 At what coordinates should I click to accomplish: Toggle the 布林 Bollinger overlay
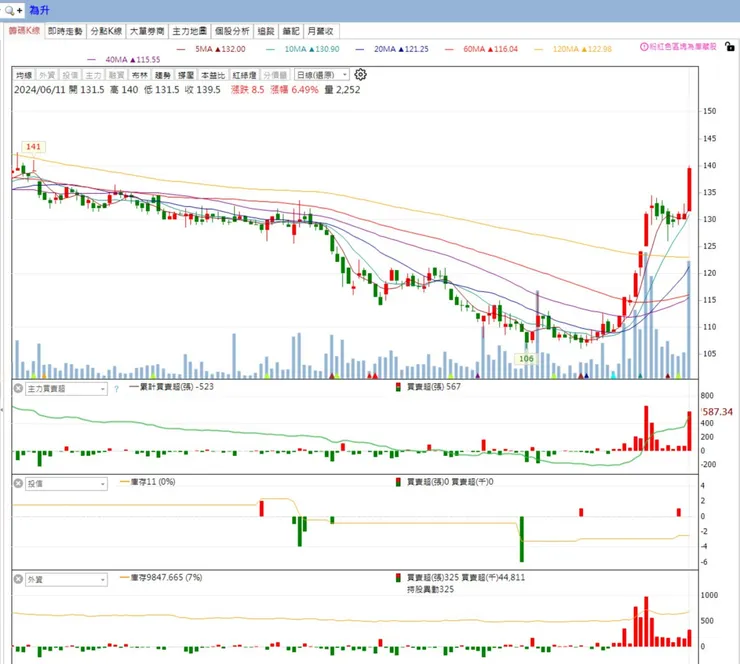pyautogui.click(x=139, y=75)
